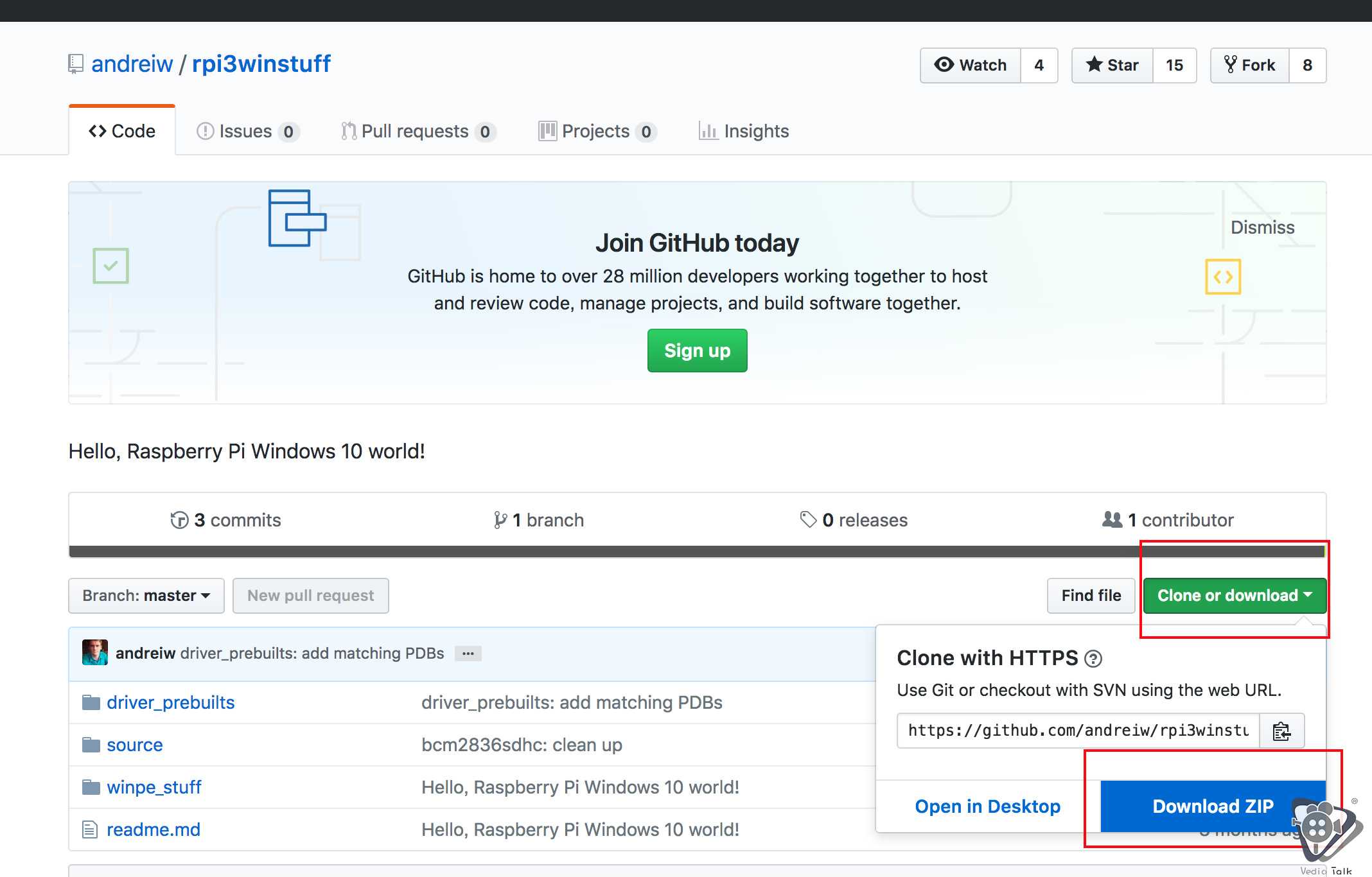1372x877 pixels.
Task: Open the winpe_stuff row commit message
Action: (x=580, y=787)
